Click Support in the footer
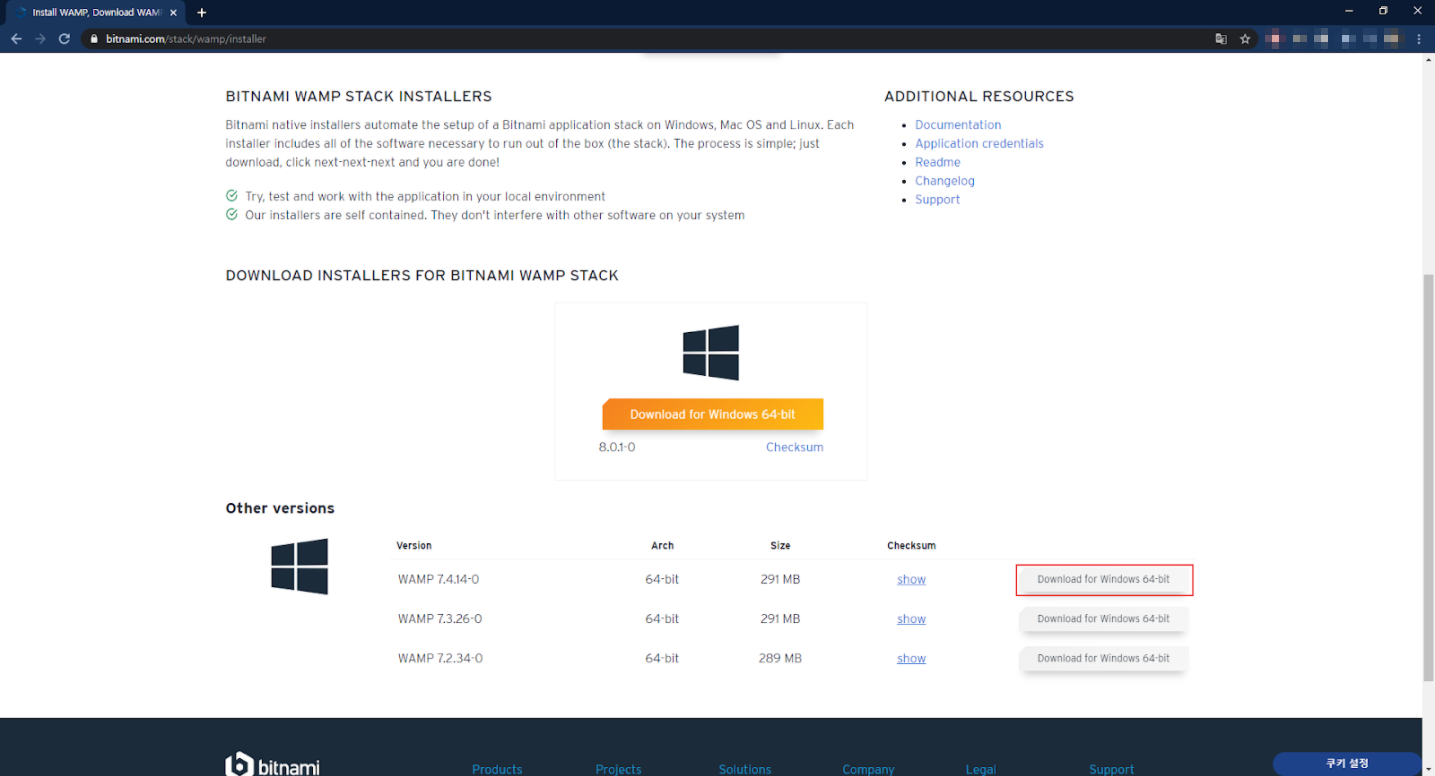This screenshot has width=1435, height=776. pyautogui.click(x=1111, y=769)
